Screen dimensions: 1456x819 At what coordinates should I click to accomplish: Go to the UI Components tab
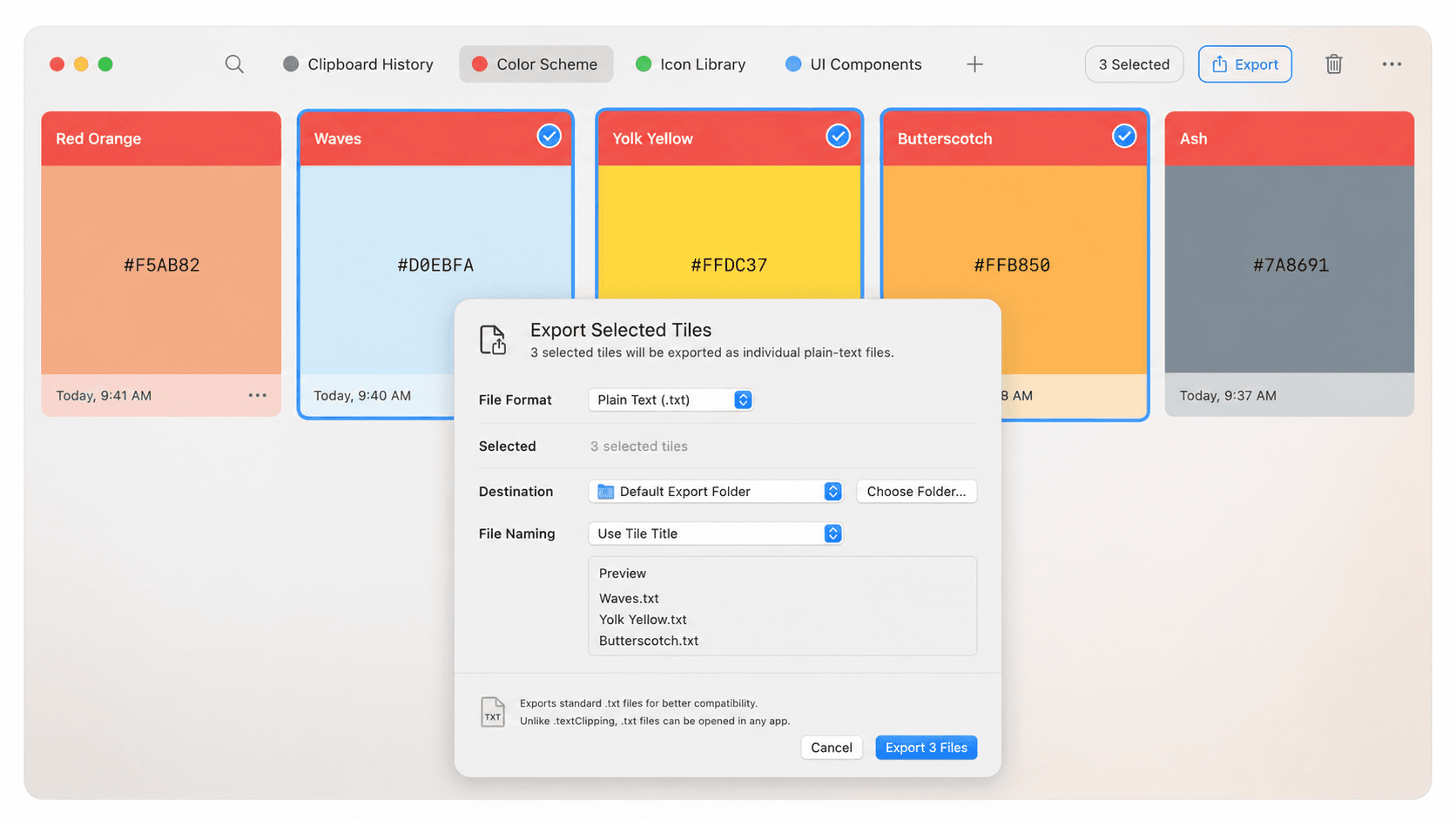tap(853, 64)
